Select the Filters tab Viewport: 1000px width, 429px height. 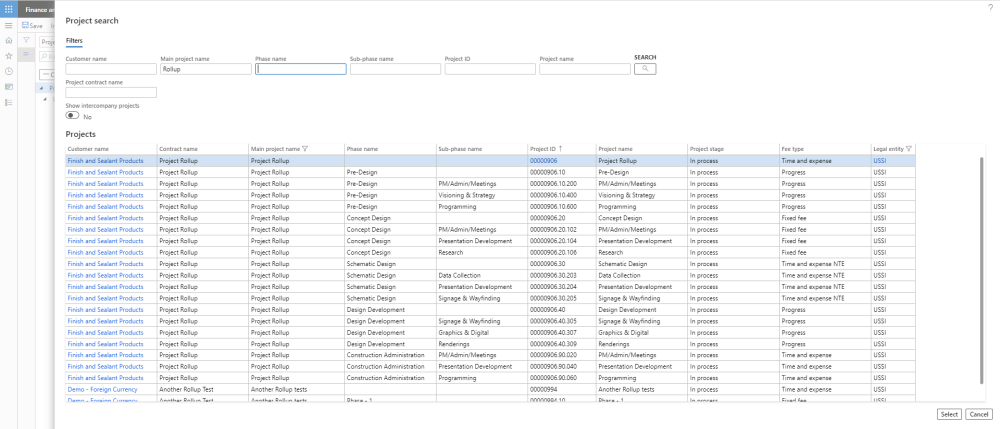click(x=74, y=41)
